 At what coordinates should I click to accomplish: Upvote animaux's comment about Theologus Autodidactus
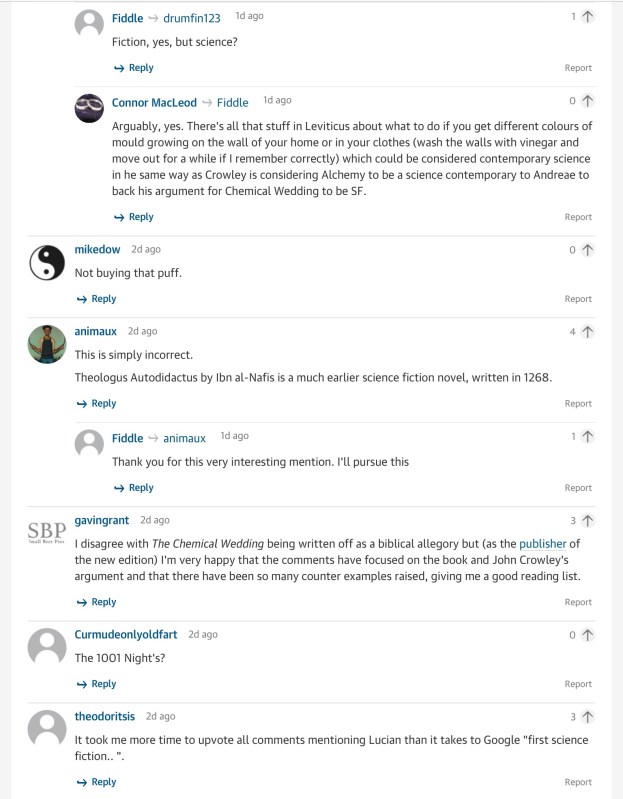click(587, 332)
